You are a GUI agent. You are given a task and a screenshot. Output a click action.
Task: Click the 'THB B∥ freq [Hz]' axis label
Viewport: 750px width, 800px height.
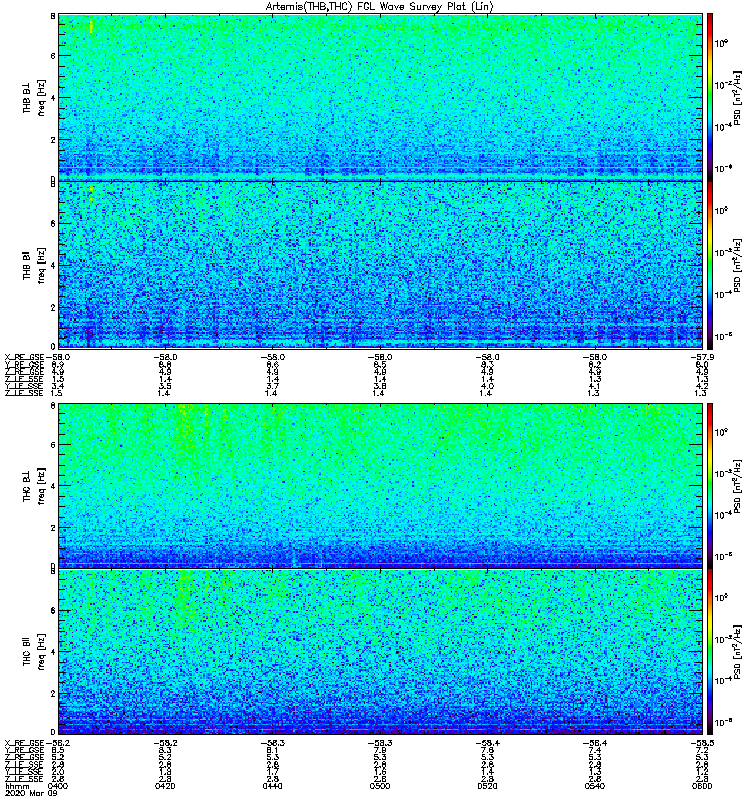34,265
